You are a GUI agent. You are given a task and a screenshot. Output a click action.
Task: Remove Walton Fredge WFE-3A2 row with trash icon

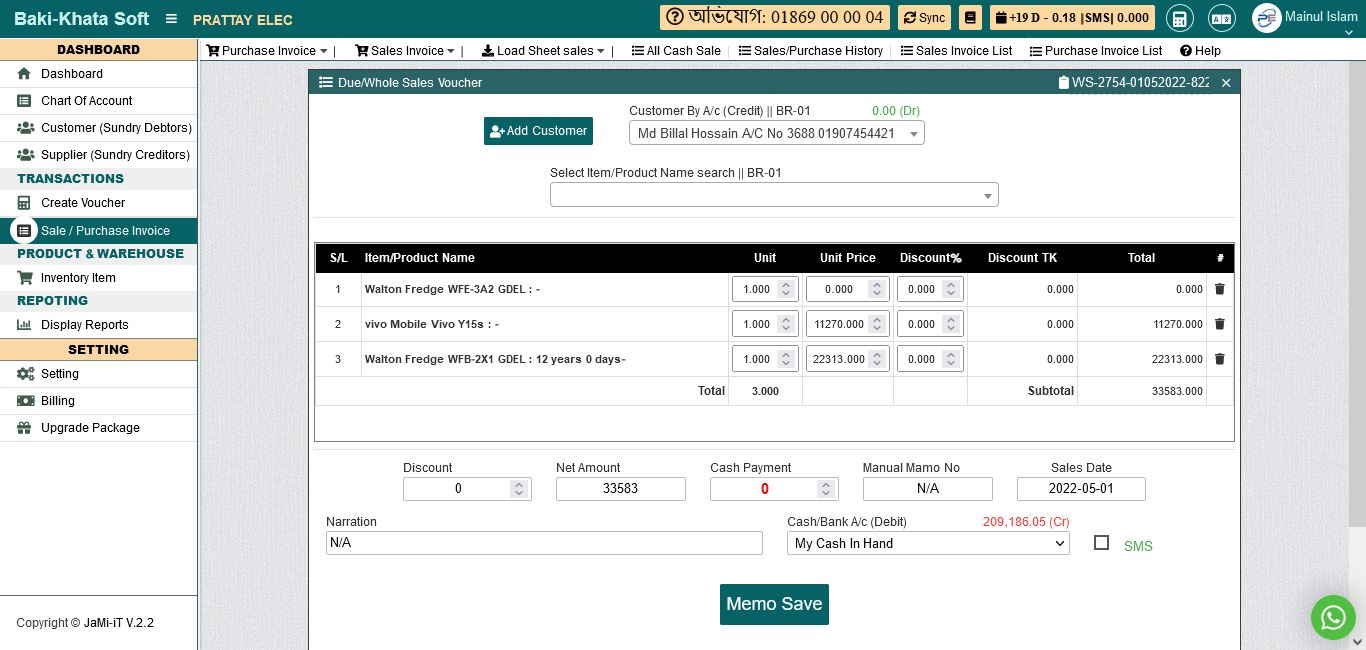click(x=1219, y=289)
